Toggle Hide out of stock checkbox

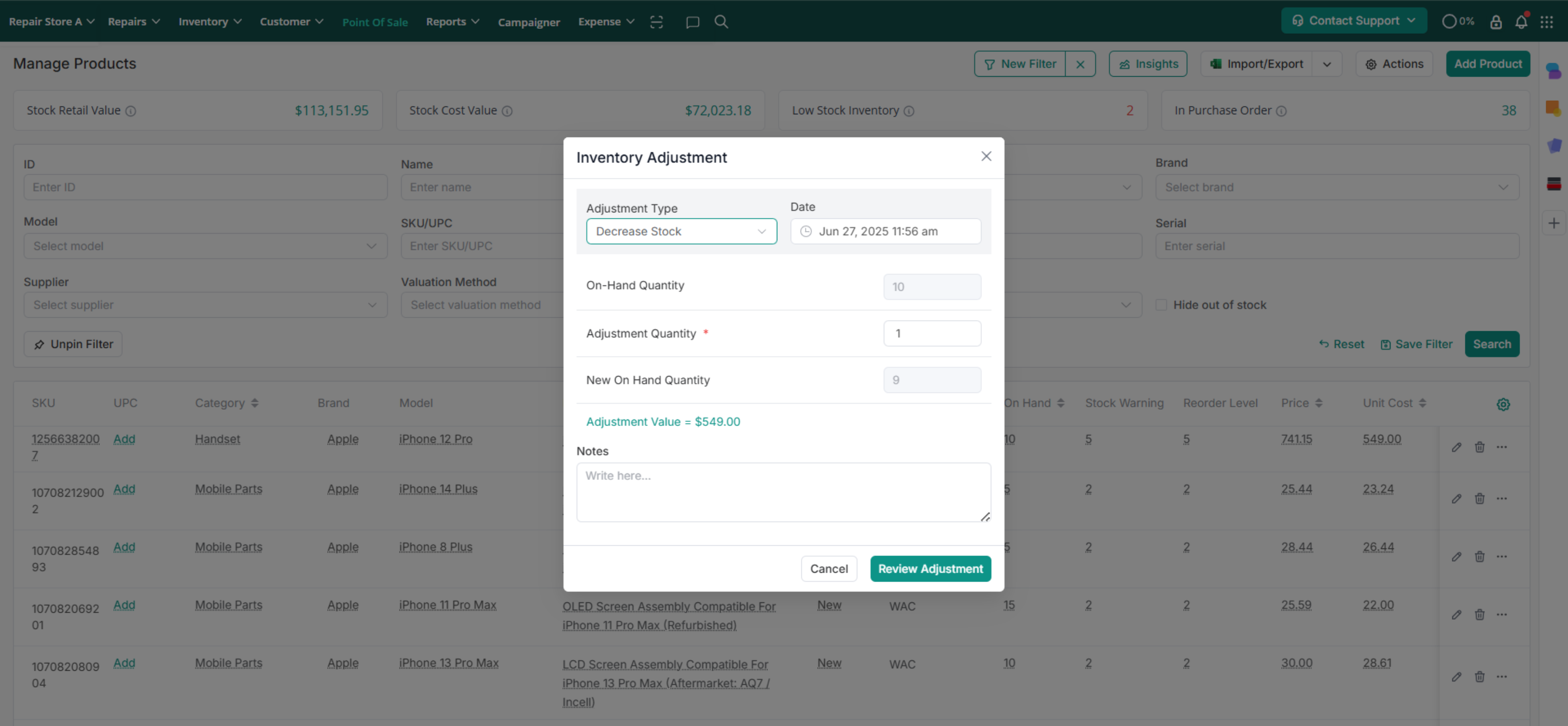1161,305
